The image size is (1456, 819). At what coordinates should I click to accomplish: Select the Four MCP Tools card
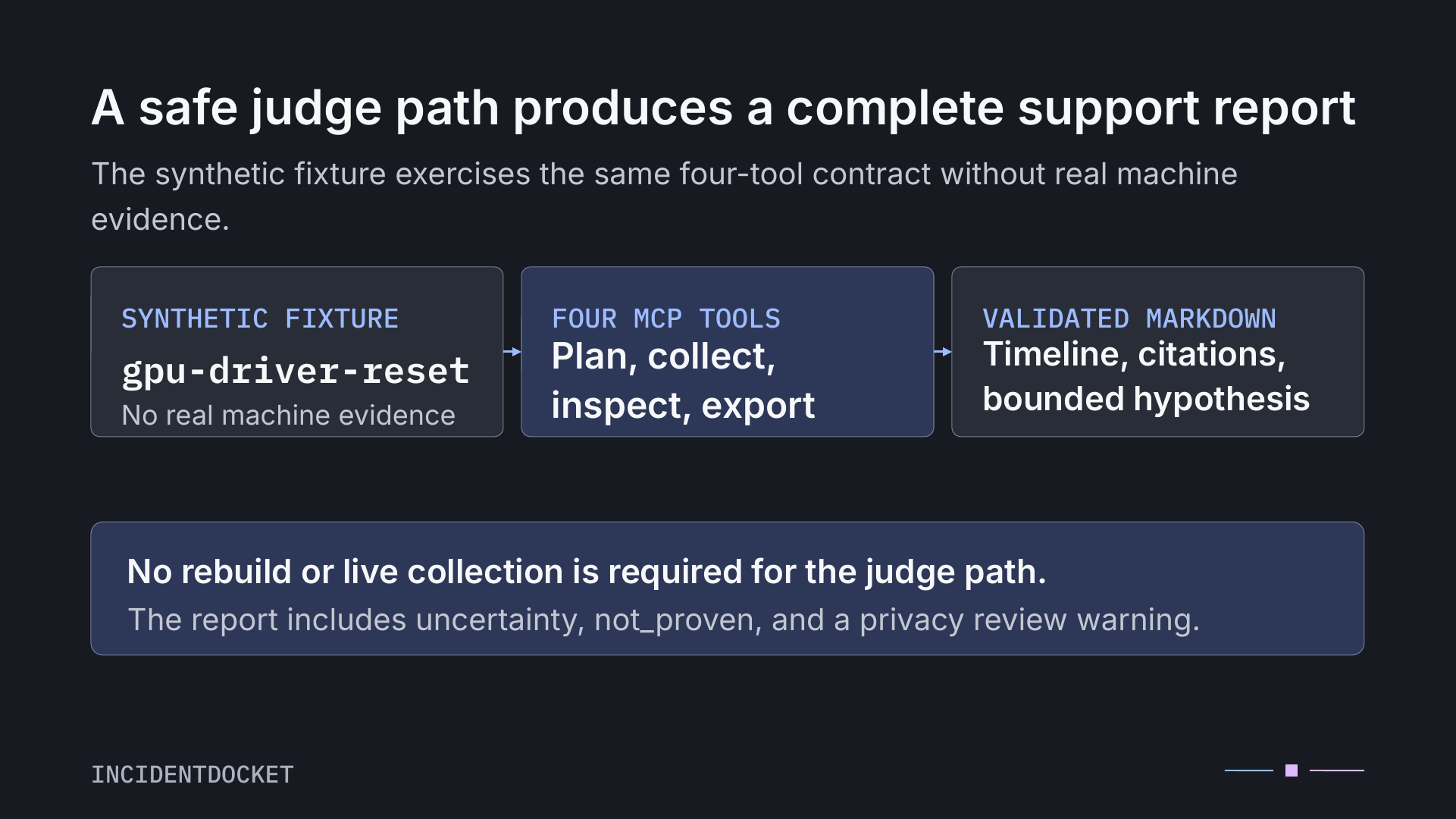tap(728, 352)
